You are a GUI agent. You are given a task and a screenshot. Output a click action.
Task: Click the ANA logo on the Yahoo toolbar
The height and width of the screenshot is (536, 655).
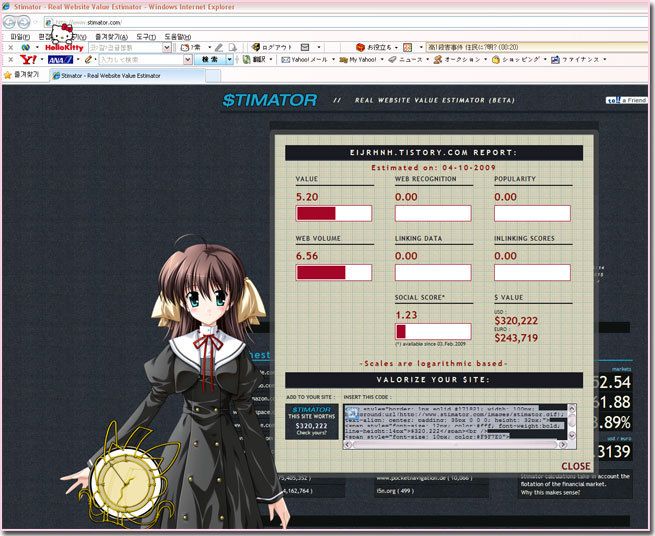tap(61, 60)
